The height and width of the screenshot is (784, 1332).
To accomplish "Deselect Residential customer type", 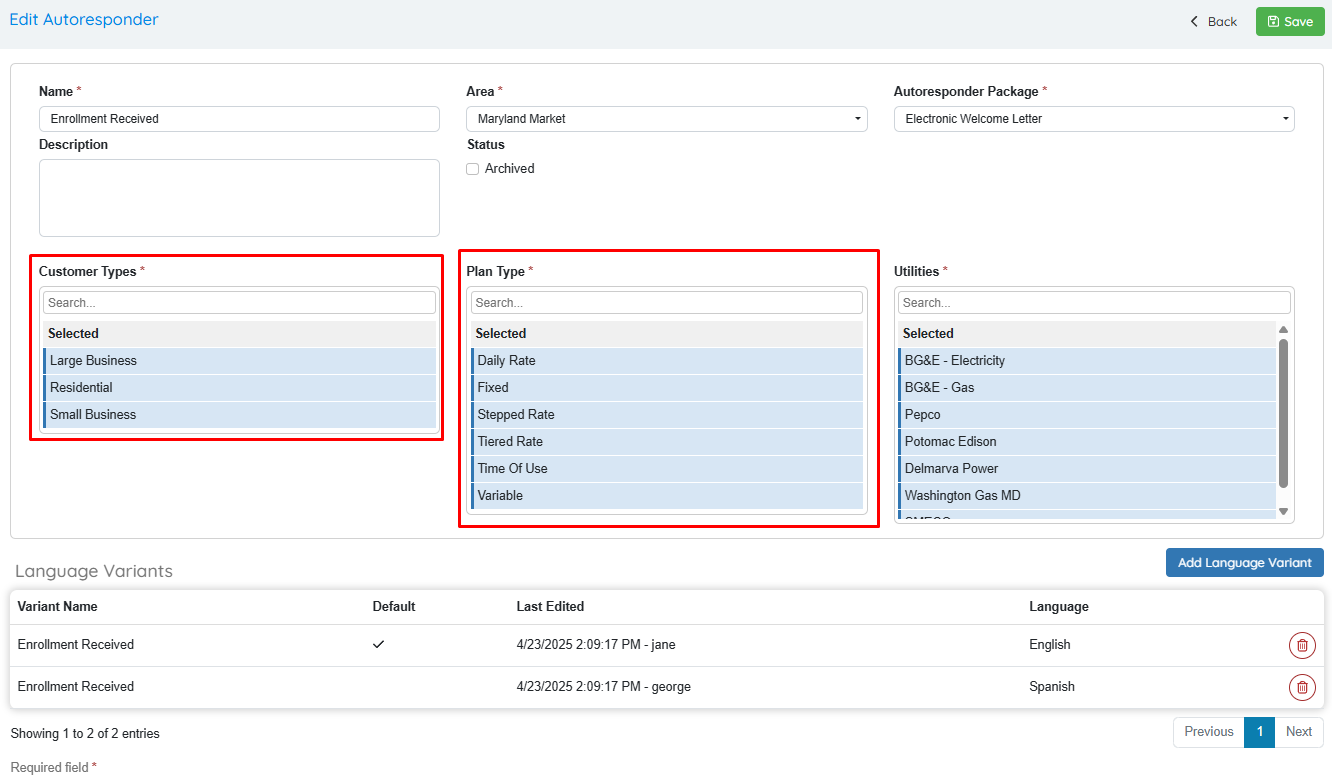I will (x=239, y=388).
